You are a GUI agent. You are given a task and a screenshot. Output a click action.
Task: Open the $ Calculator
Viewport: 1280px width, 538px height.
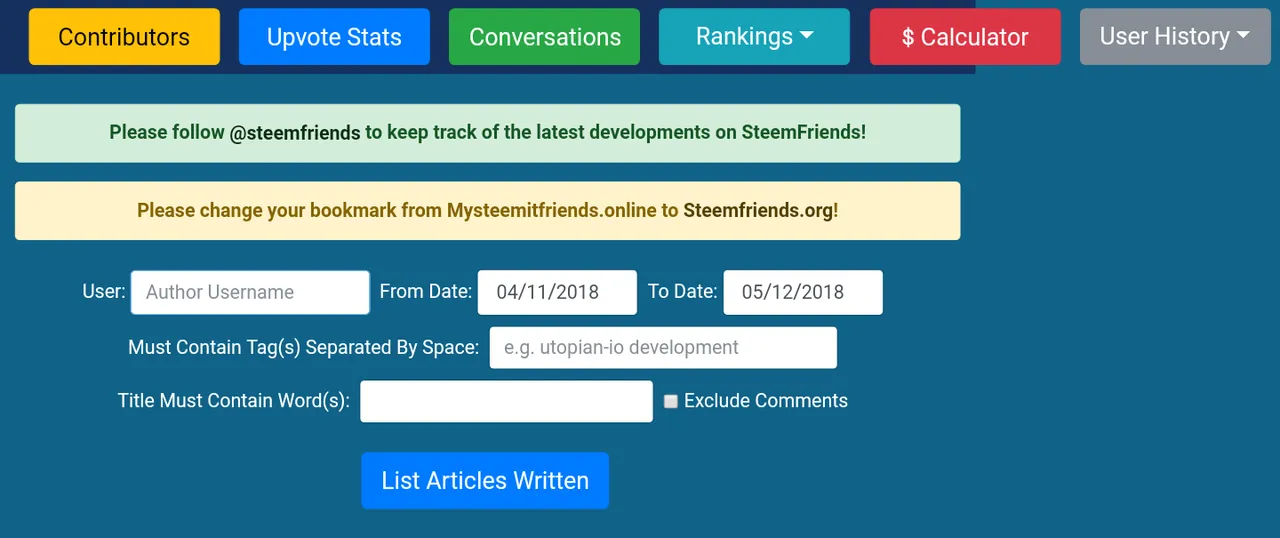(965, 37)
